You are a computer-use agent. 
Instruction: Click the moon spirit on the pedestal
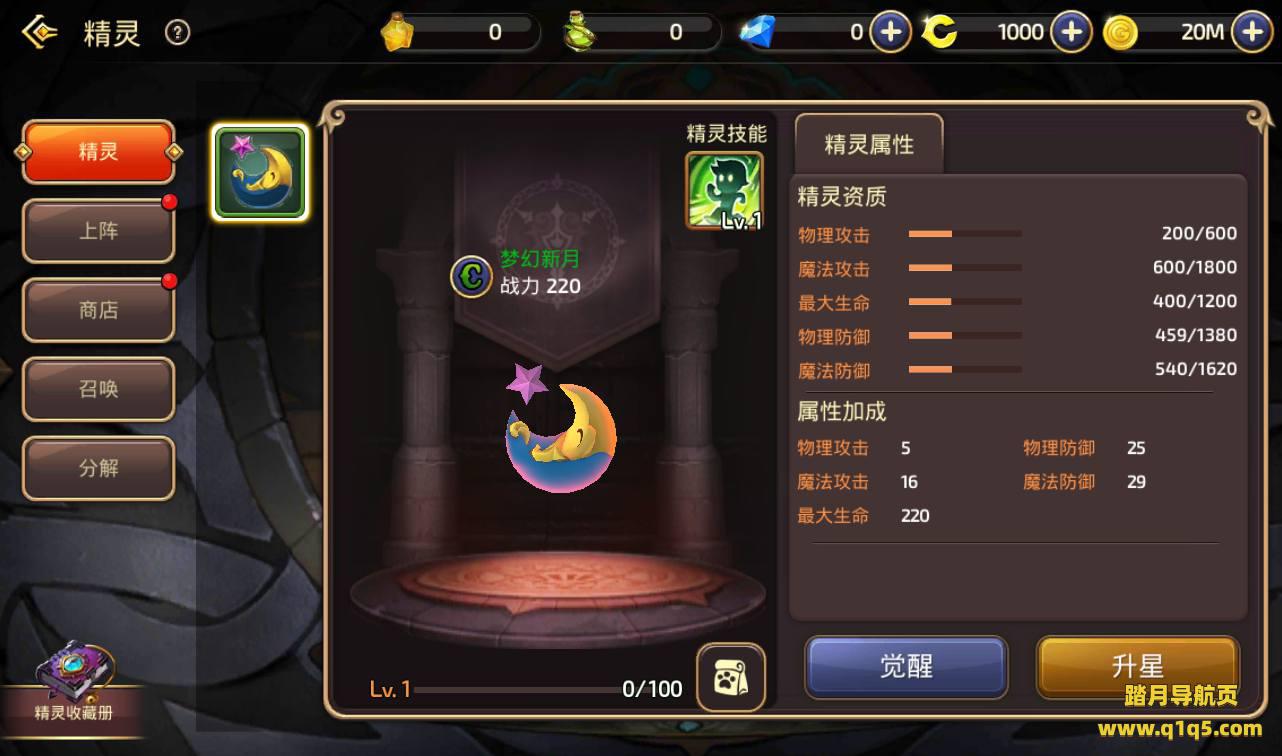561,428
